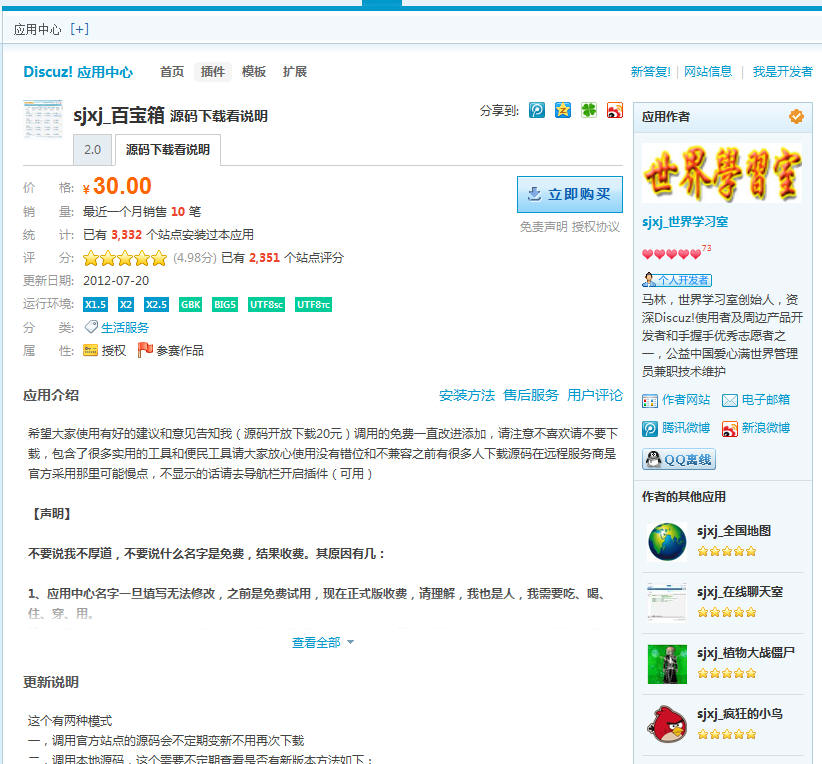Click the QQ离线 status button
Screen dimensions: 822x764
pyautogui.click(x=679, y=459)
